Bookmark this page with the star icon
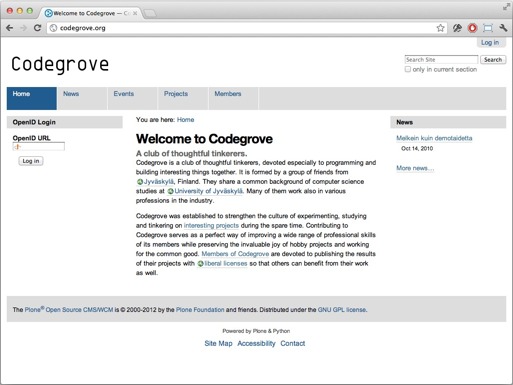This screenshot has width=513, height=385. pyautogui.click(x=440, y=28)
